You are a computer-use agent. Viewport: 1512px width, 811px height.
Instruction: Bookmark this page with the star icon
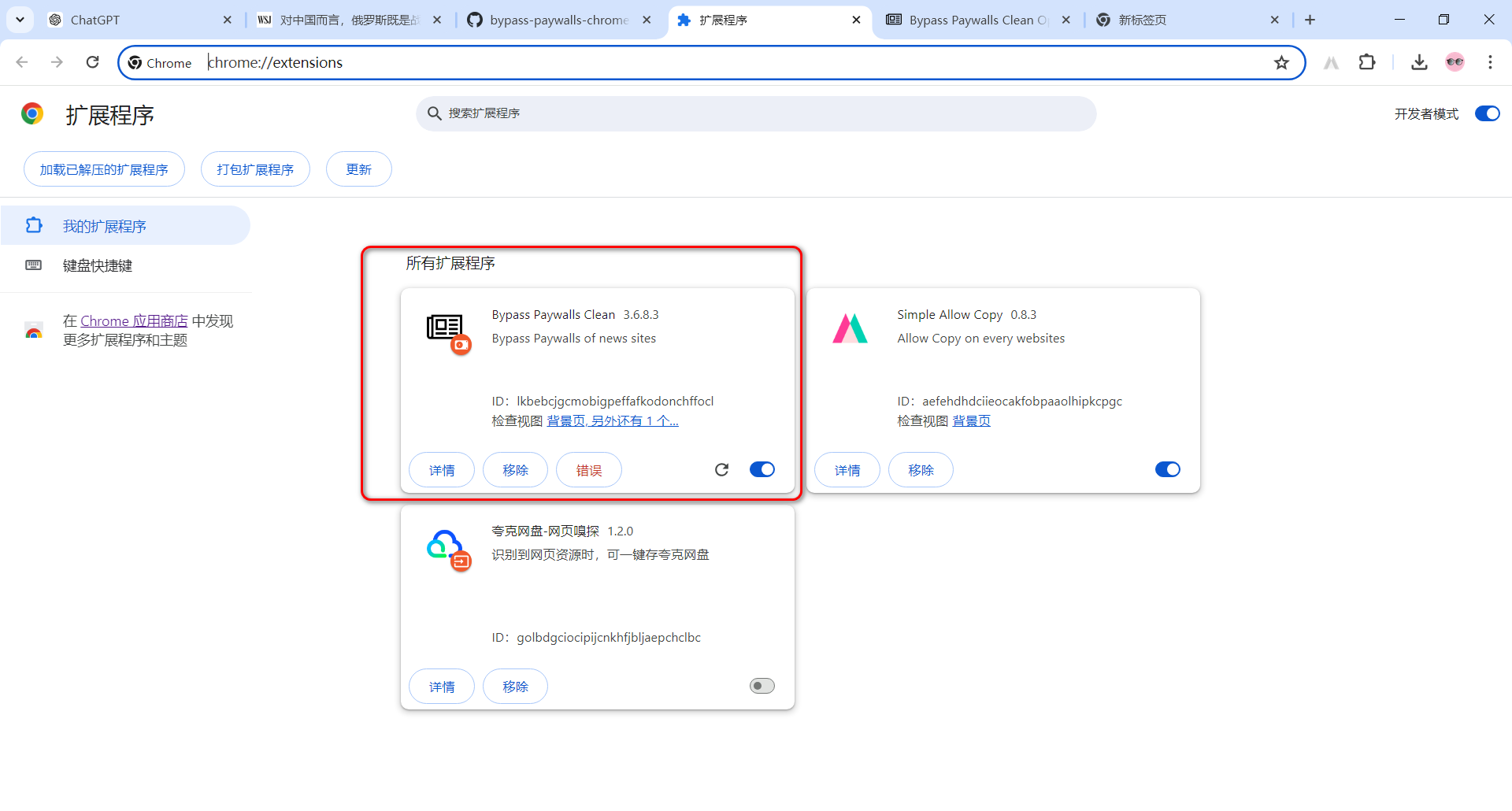point(1281,63)
